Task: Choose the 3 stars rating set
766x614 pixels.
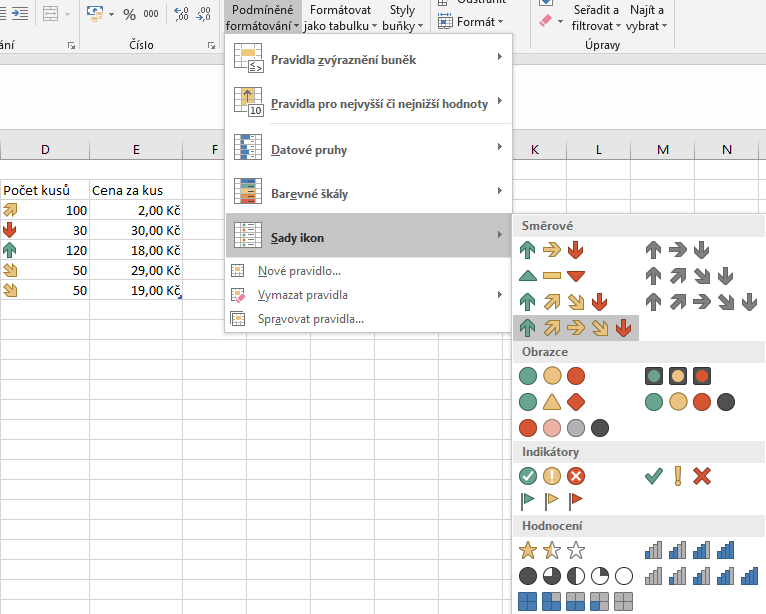Action: pos(552,550)
